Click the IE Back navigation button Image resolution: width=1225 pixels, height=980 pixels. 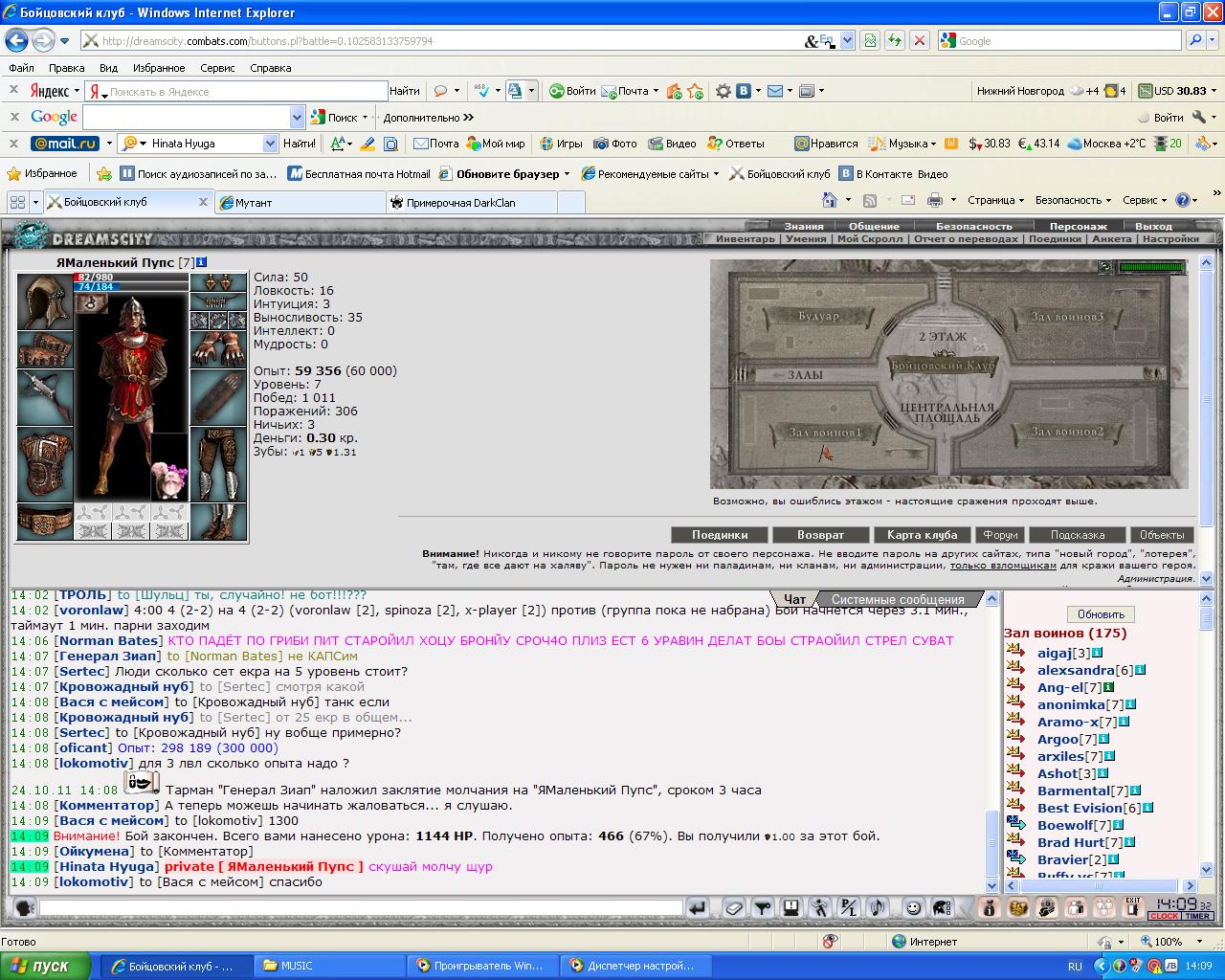pyautogui.click(x=16, y=40)
